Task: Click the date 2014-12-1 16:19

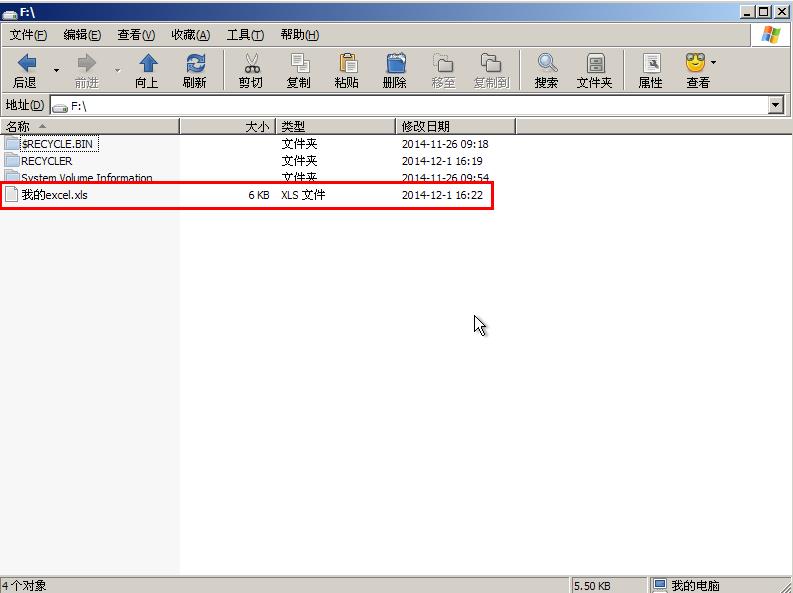Action: [x=442, y=161]
